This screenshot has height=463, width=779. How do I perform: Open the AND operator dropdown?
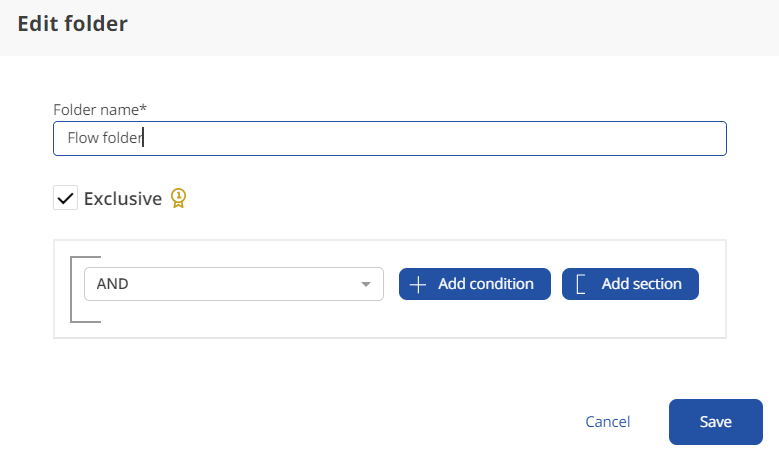point(233,284)
